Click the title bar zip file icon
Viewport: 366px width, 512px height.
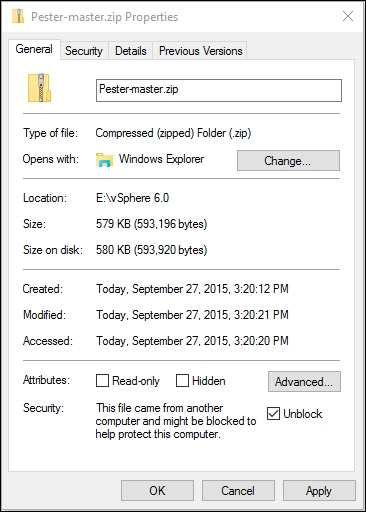[18, 16]
